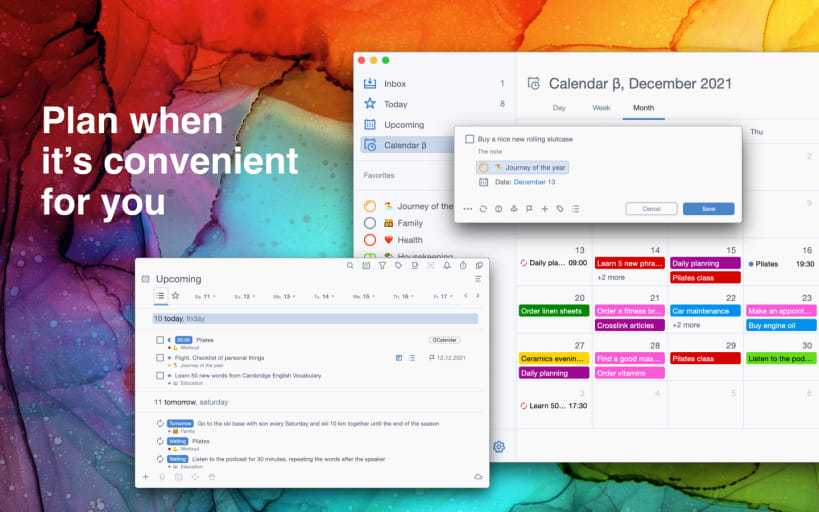Click the star view icon in Upcoming
Viewport: 819px width, 512px height.
point(176,296)
